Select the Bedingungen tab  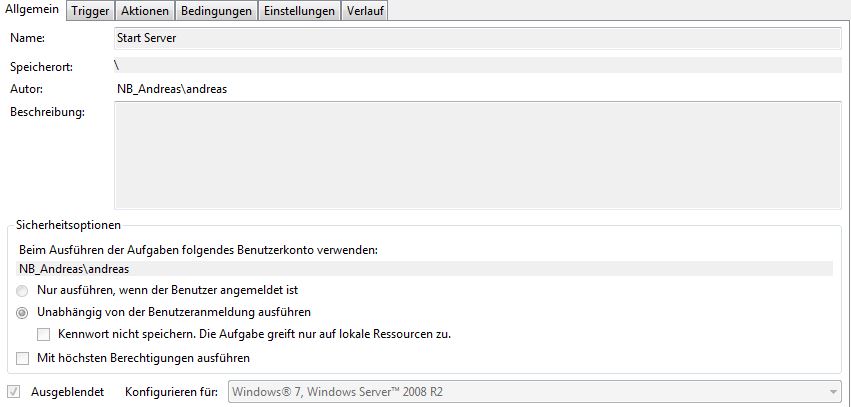click(x=216, y=11)
